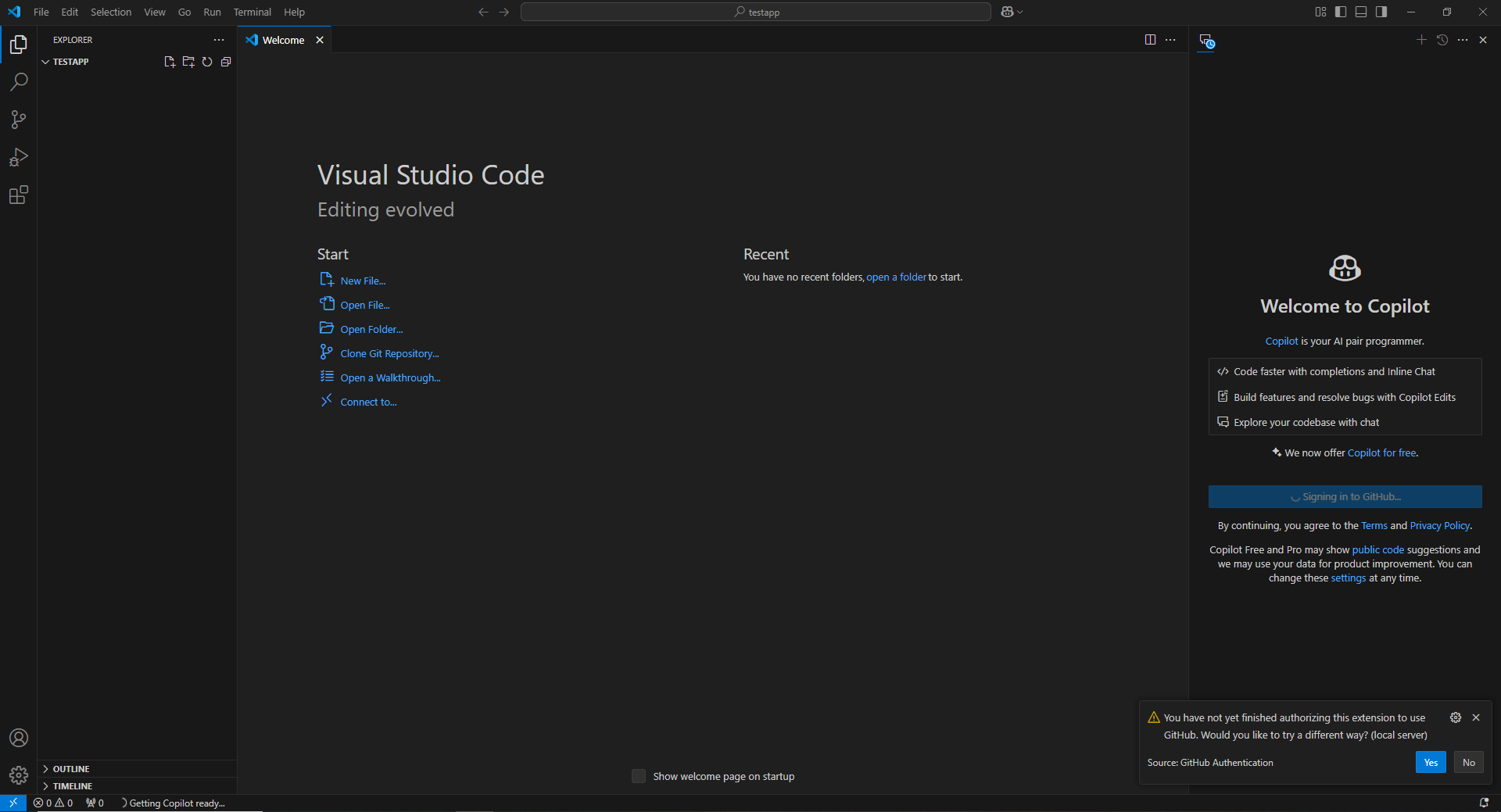This screenshot has width=1501, height=812.
Task: Open the Run menu
Action: click(212, 12)
